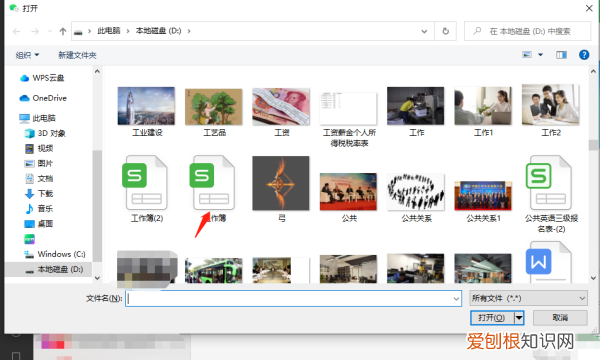The height and width of the screenshot is (360, 600).
Task: Select the 工业建设 image thumbnail
Action: coord(146,106)
